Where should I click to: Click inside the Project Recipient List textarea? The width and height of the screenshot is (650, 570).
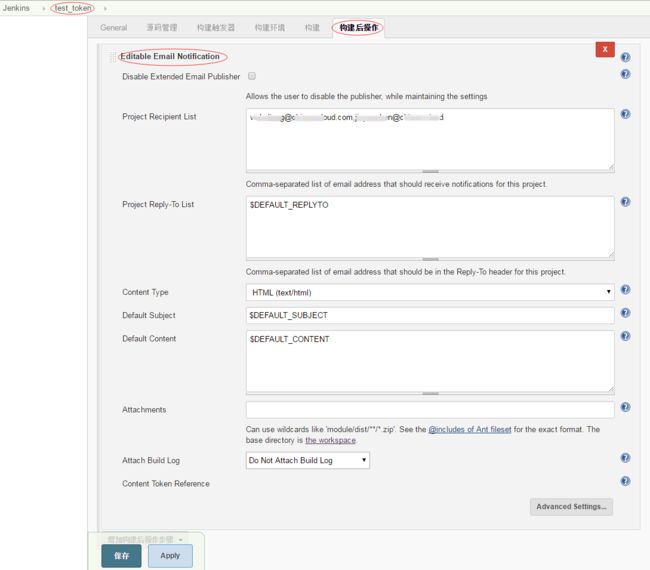(x=430, y=139)
